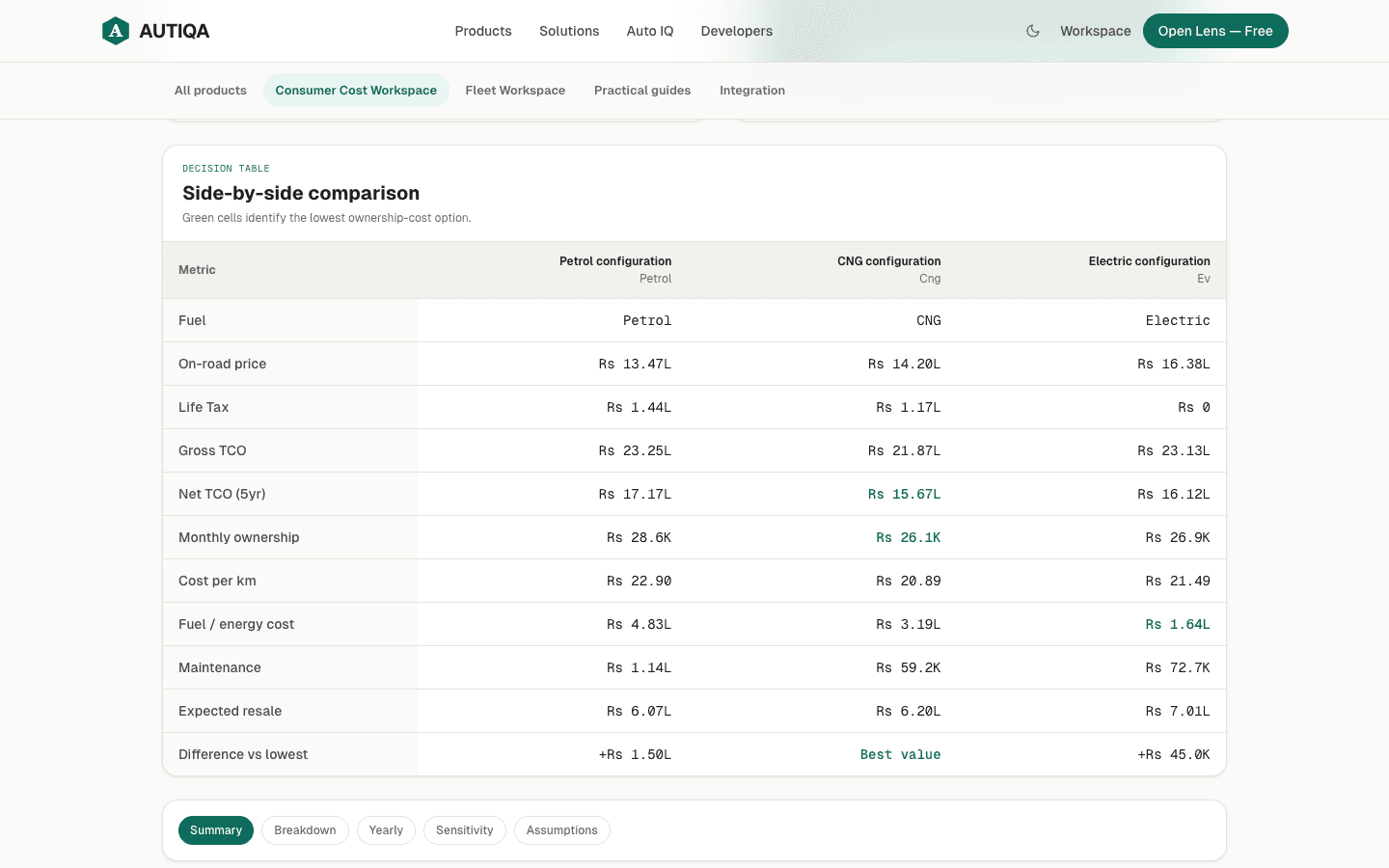Click the CNG configuration column header
Image resolution: width=1389 pixels, height=868 pixels.
(x=888, y=270)
